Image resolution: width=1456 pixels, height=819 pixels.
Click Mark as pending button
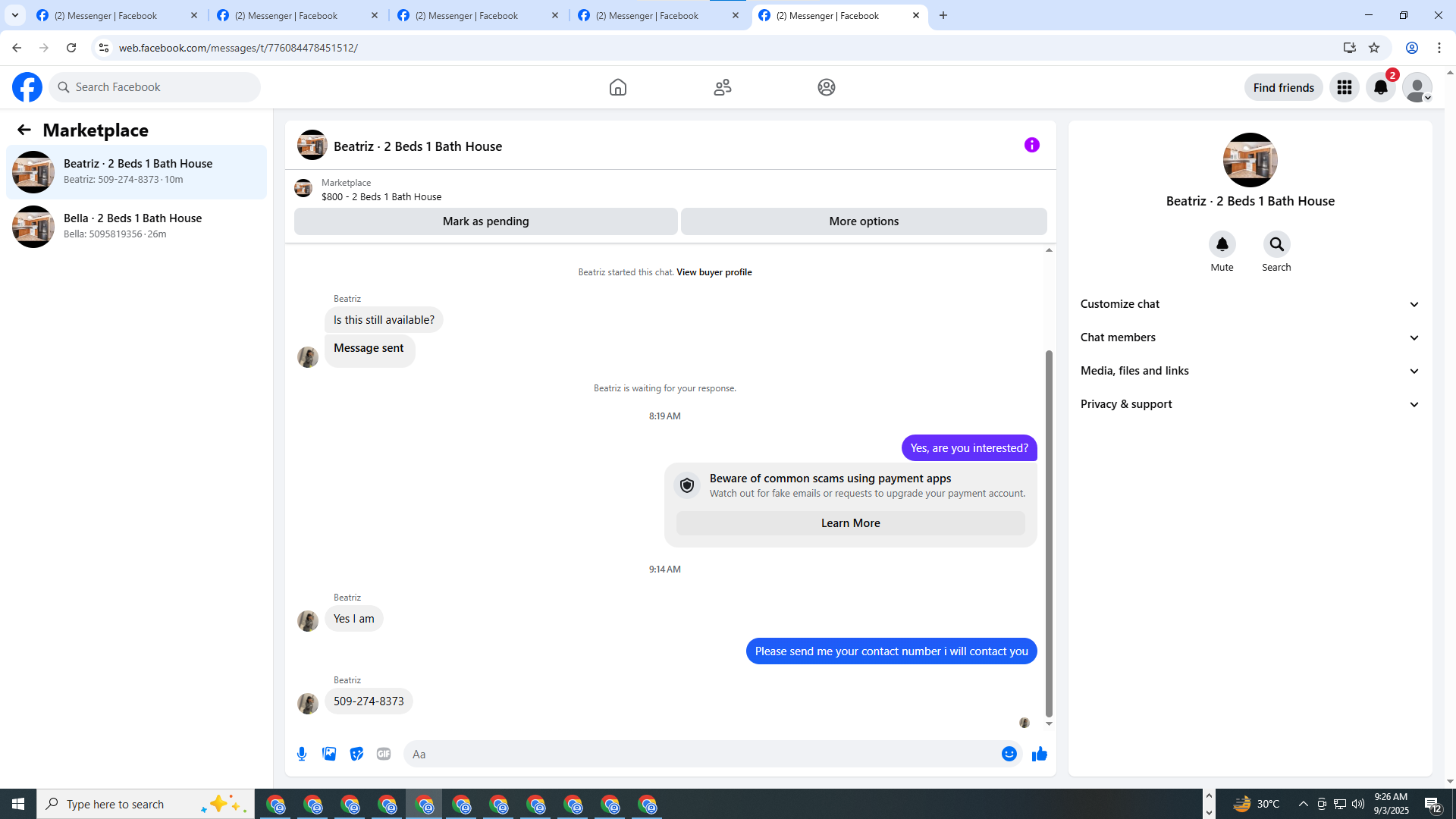pyautogui.click(x=486, y=221)
